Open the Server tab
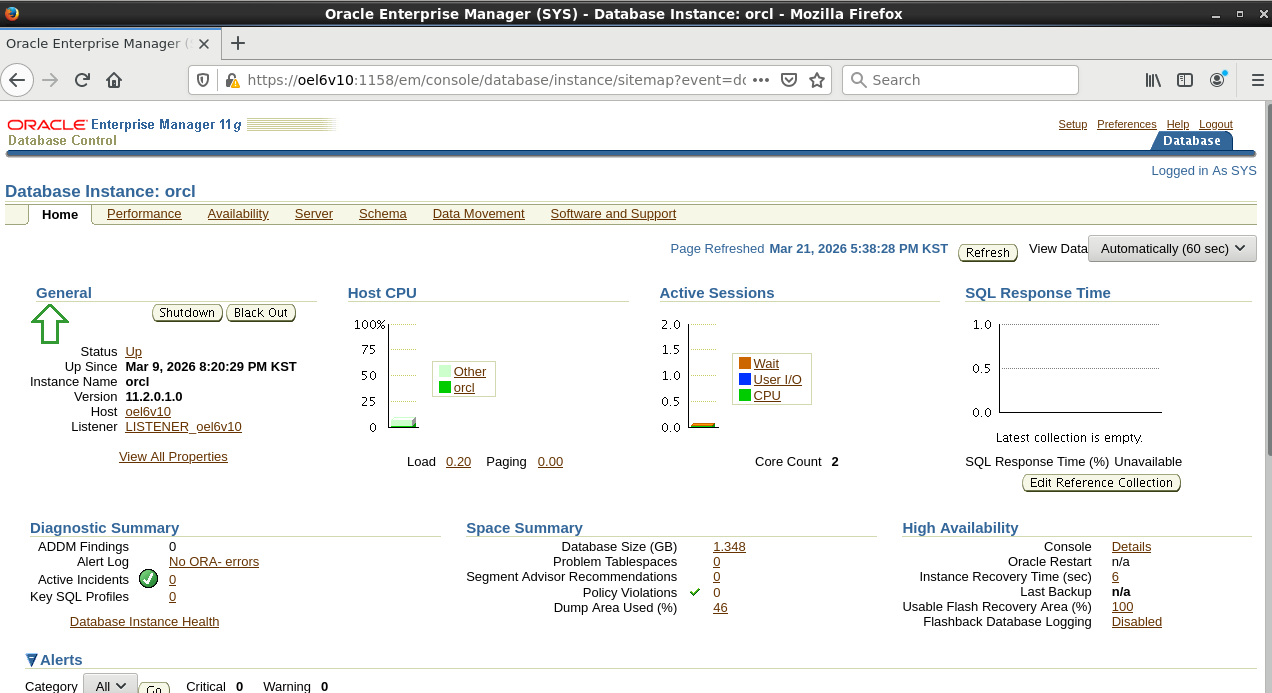1272x693 pixels. click(314, 214)
